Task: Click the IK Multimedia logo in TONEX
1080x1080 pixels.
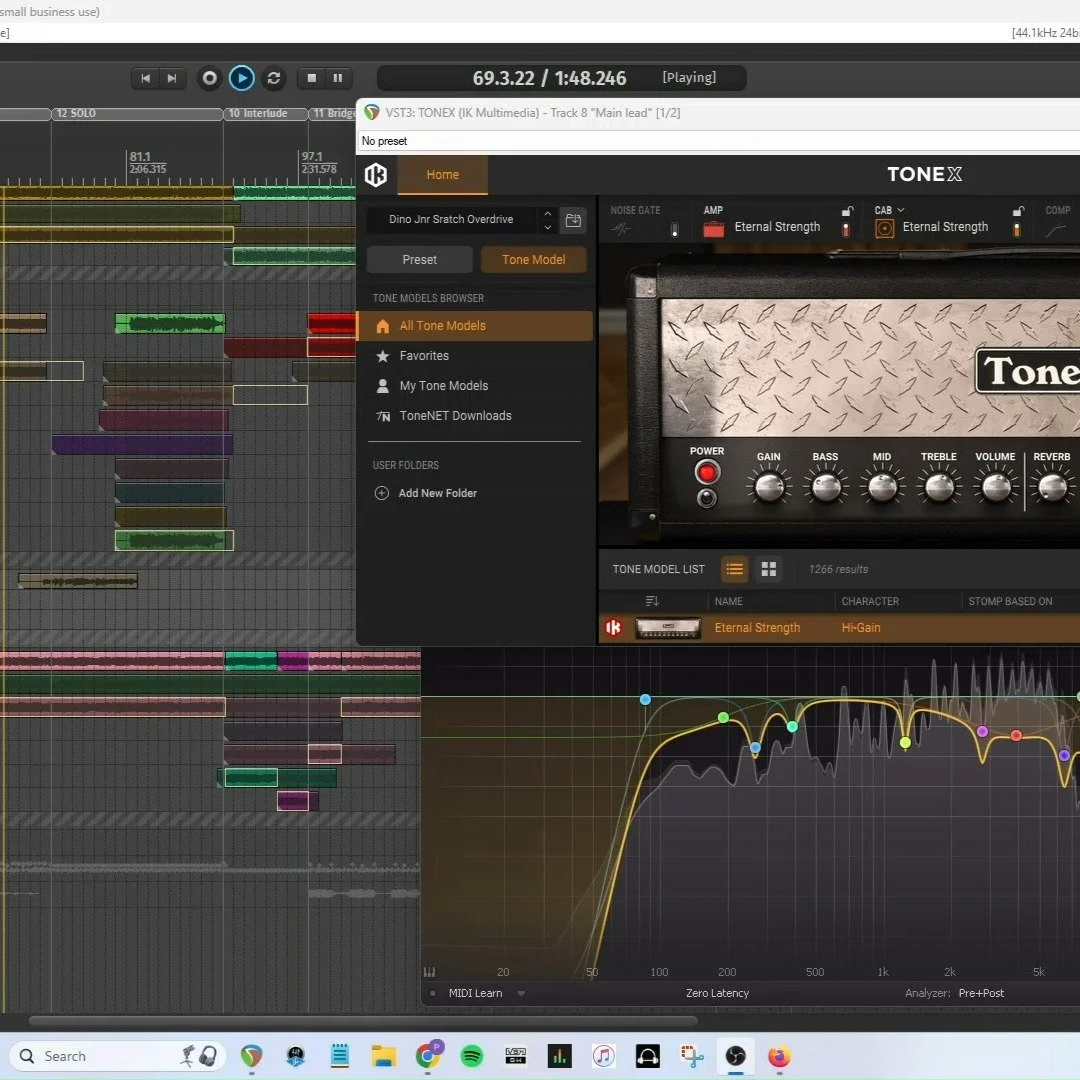Action: (376, 175)
